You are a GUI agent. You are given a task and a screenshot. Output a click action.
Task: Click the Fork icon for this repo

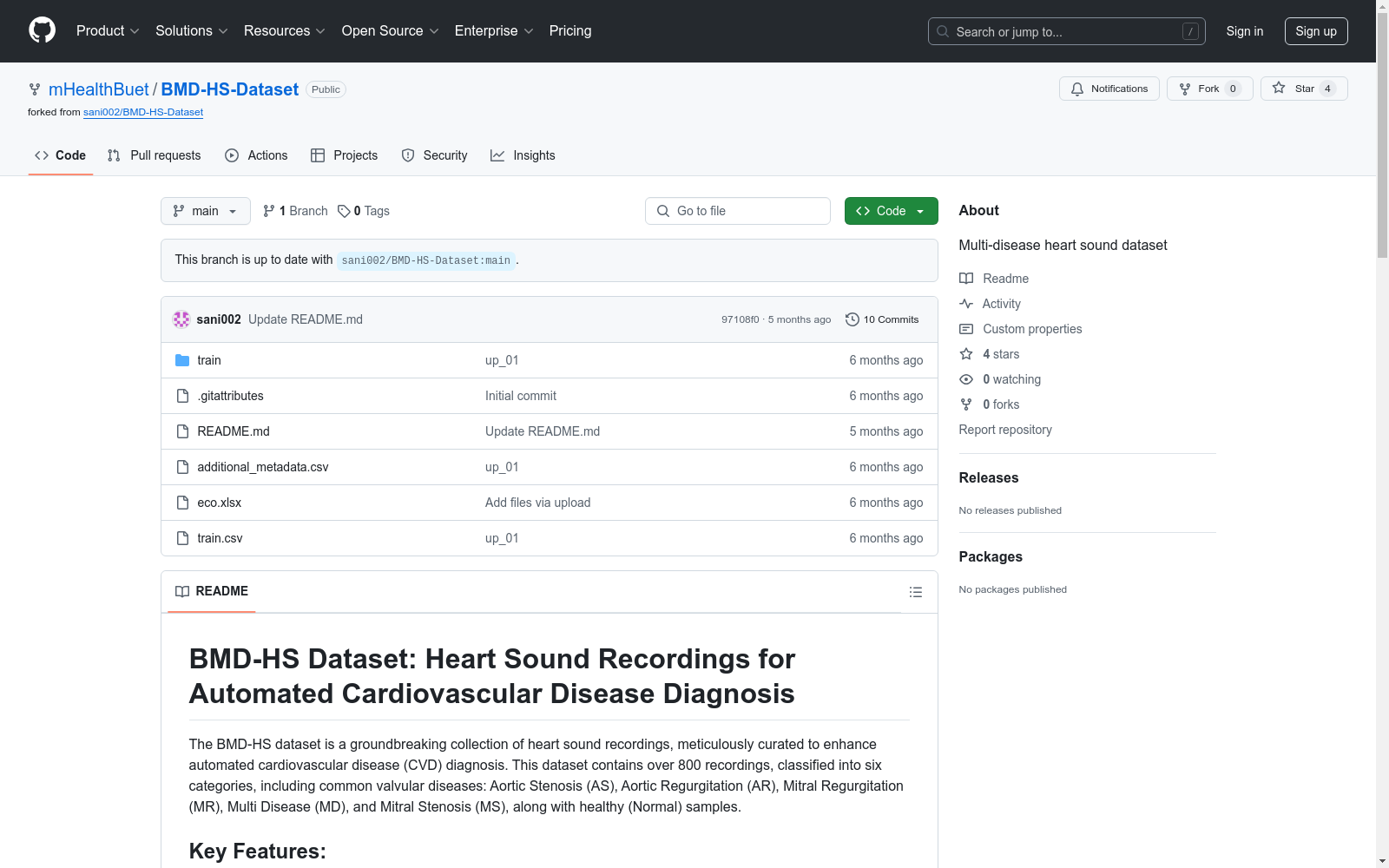click(1184, 88)
